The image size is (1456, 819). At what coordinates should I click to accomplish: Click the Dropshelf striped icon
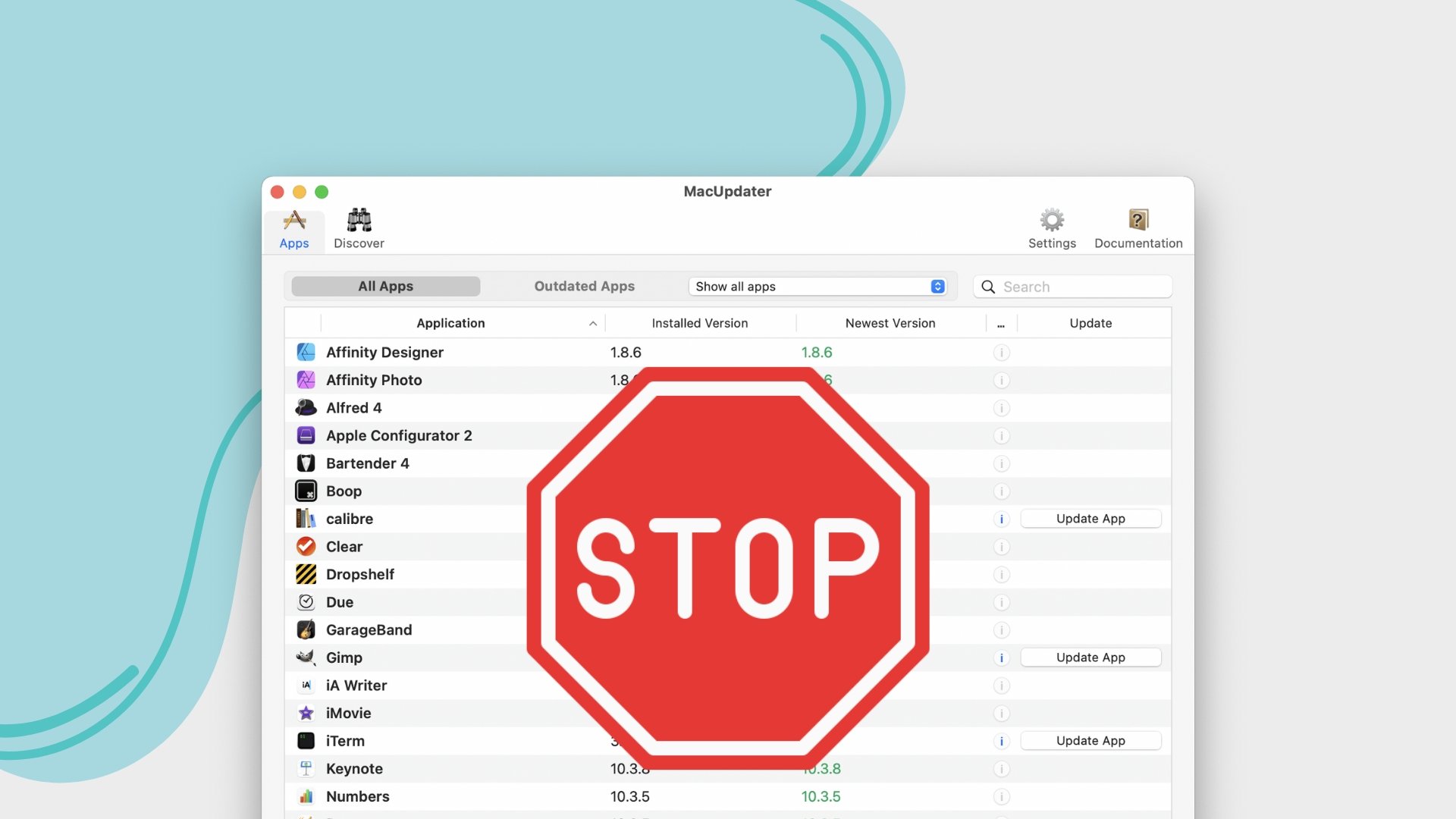pos(306,574)
